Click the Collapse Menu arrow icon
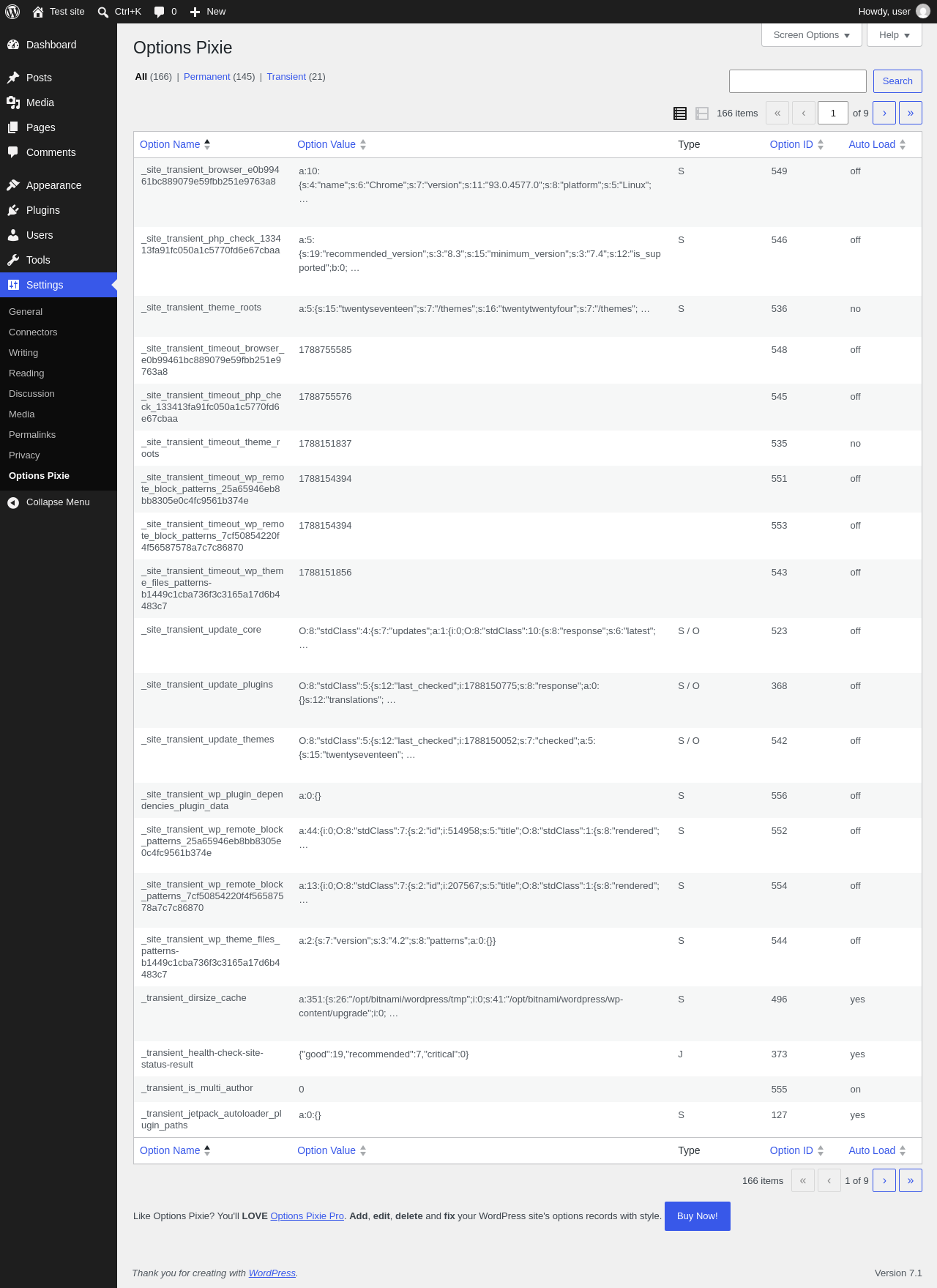The width and height of the screenshot is (937, 1288). pos(13,502)
